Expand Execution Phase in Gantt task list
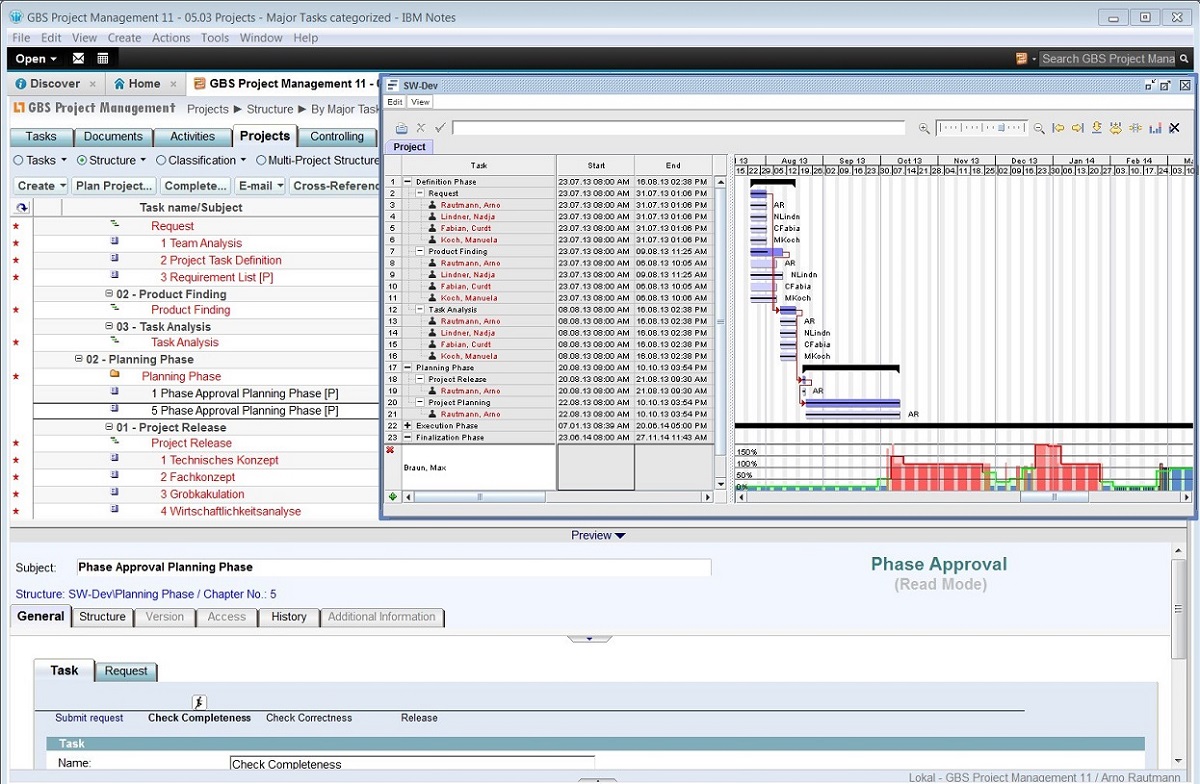The height and width of the screenshot is (784, 1200). coord(408,425)
